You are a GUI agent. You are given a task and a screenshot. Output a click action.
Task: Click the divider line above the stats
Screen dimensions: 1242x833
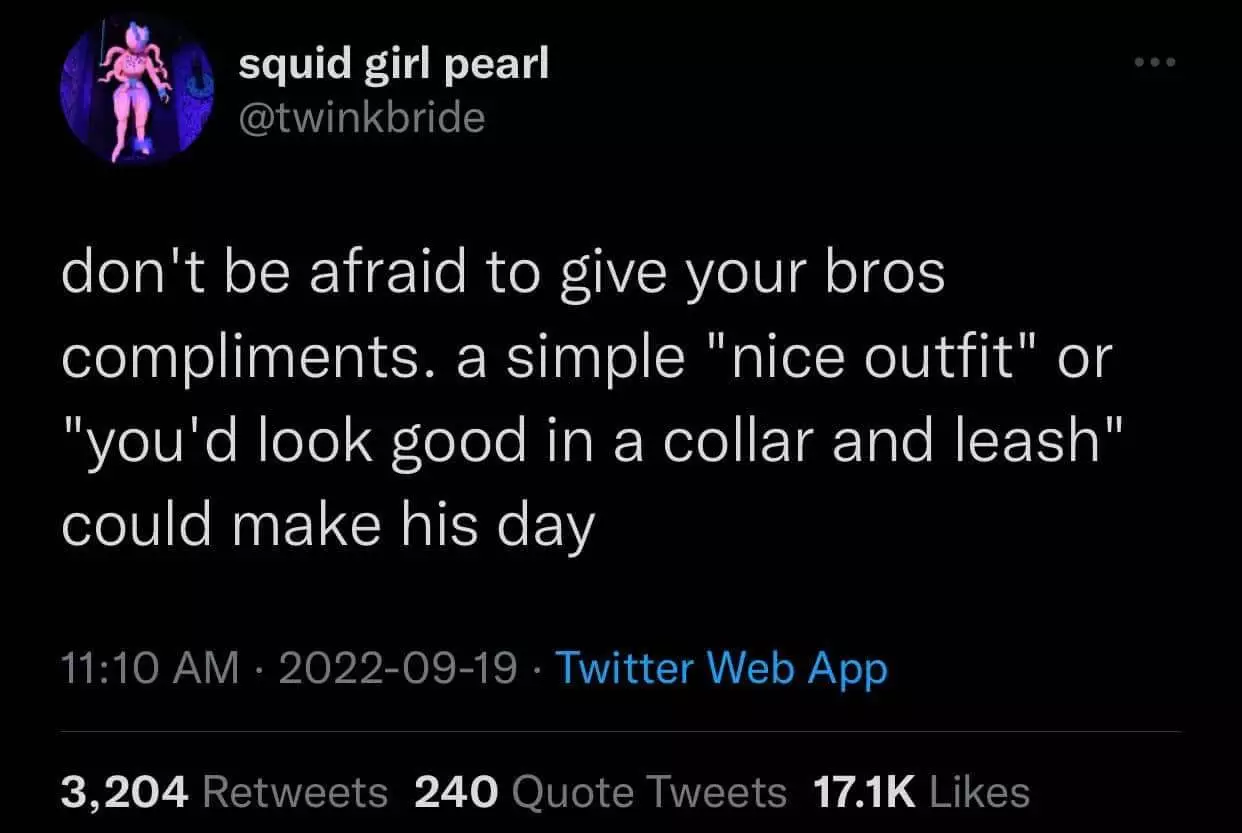coord(621,731)
